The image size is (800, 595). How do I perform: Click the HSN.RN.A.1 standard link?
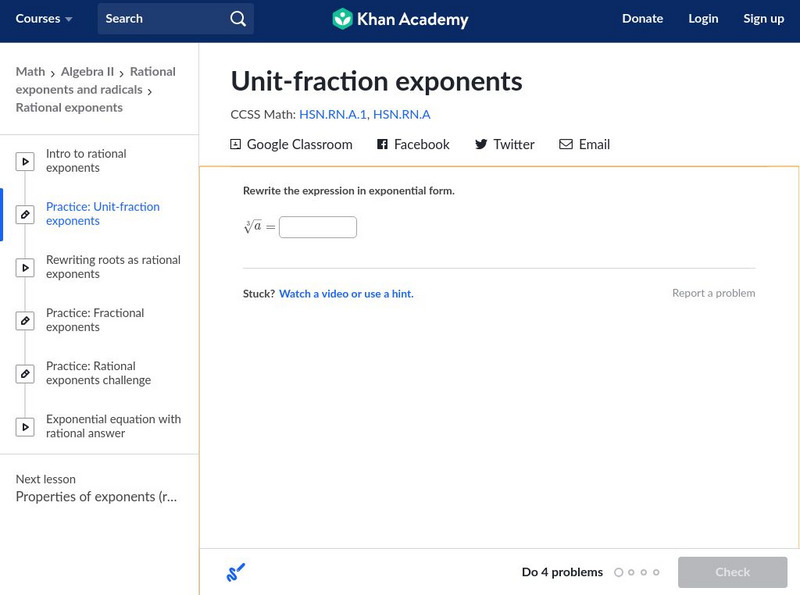pyautogui.click(x=332, y=115)
